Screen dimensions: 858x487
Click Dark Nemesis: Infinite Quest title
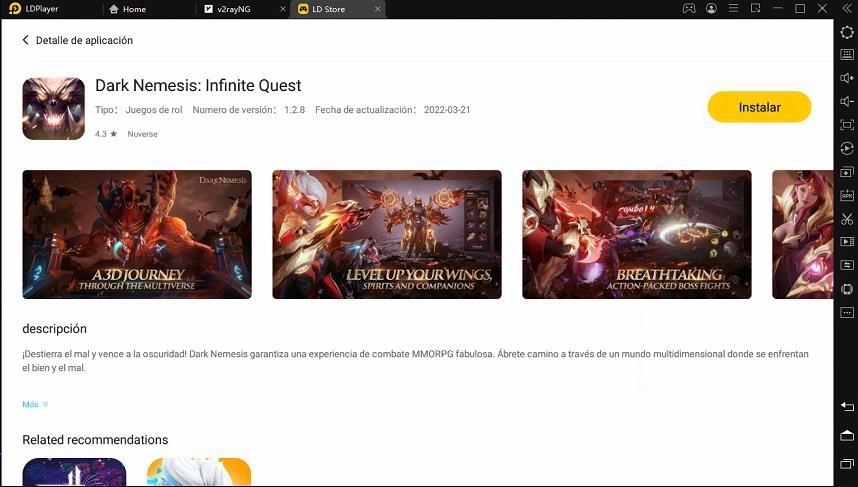coord(198,85)
